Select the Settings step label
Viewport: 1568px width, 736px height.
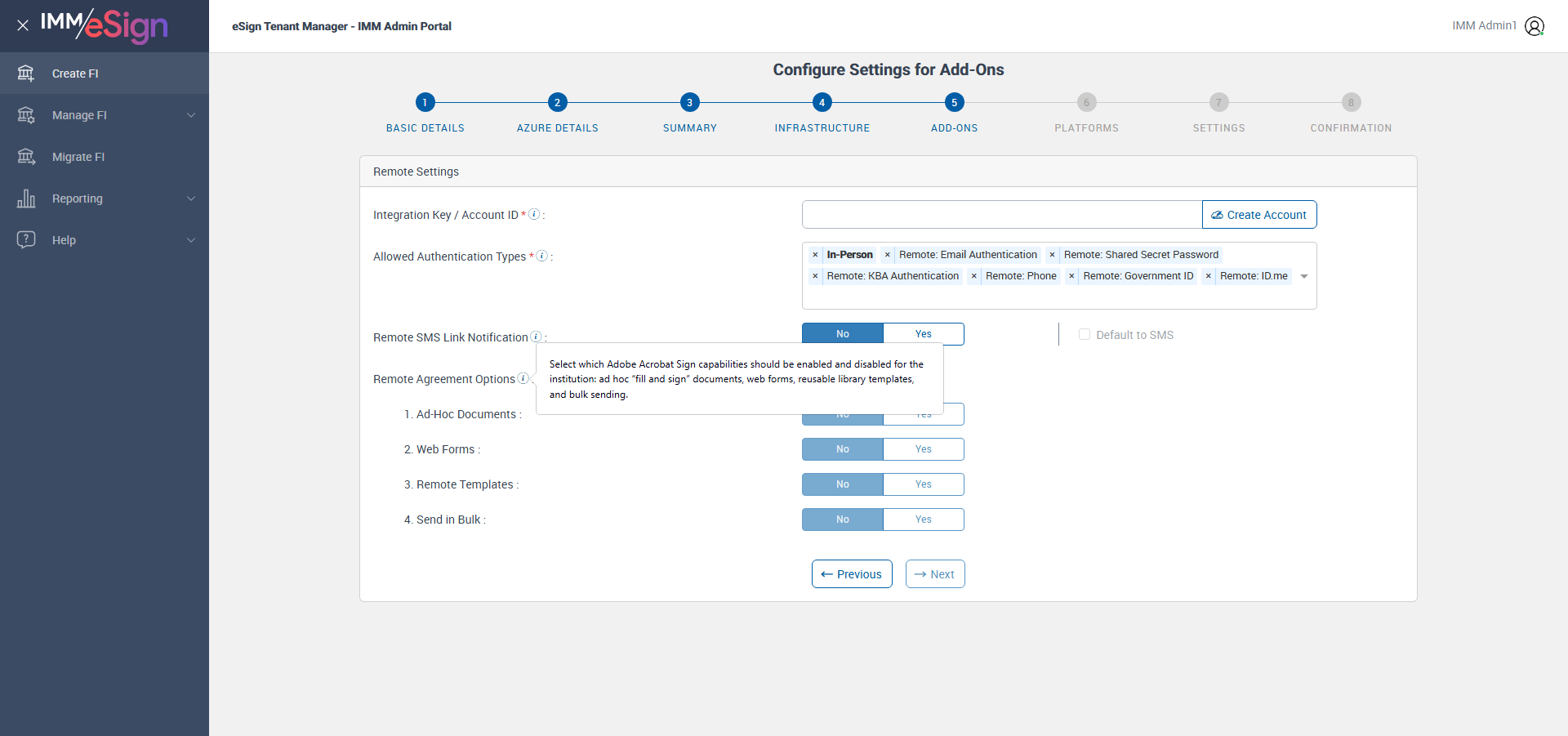(x=1218, y=128)
